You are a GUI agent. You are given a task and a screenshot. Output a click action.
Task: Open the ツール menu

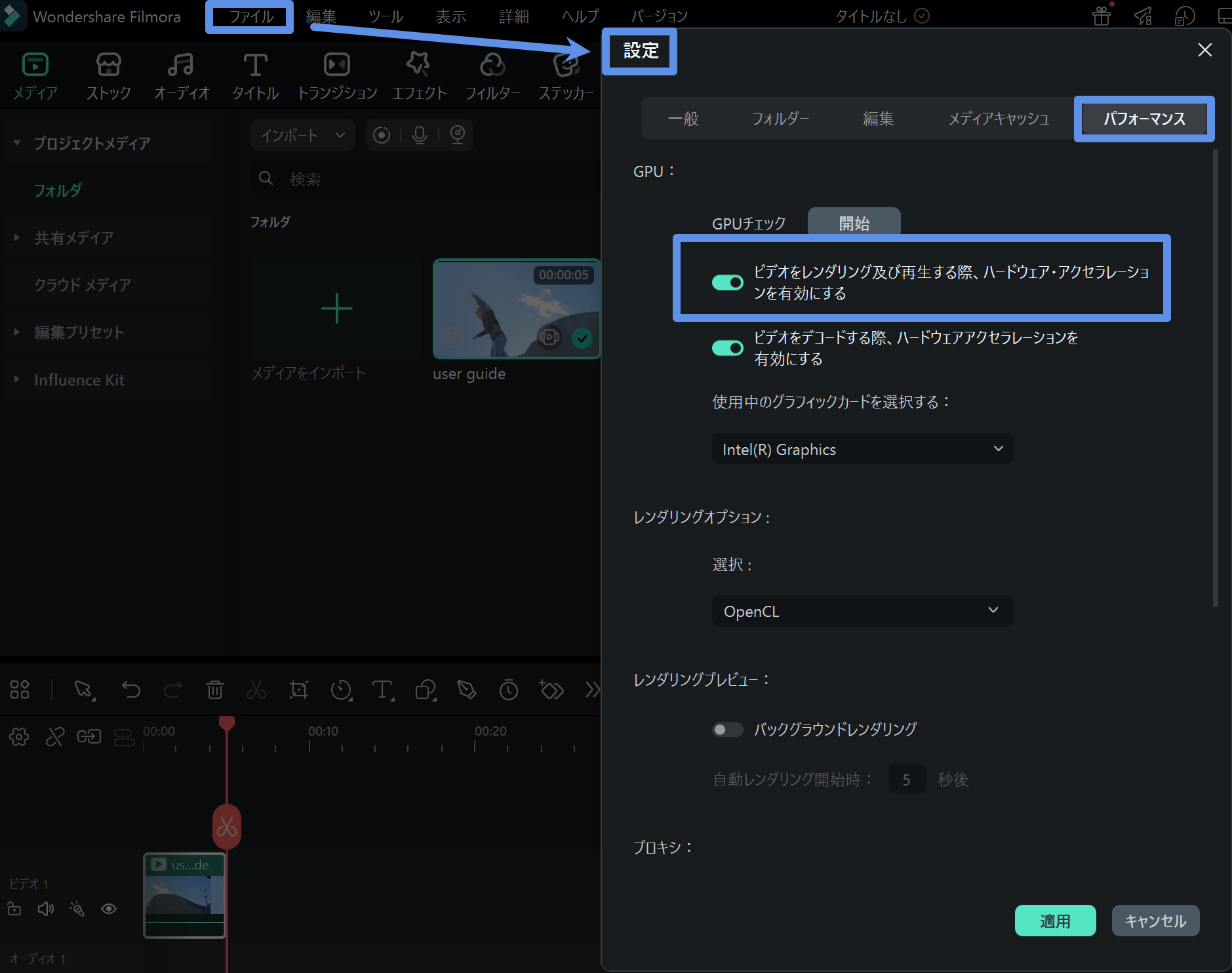[386, 16]
